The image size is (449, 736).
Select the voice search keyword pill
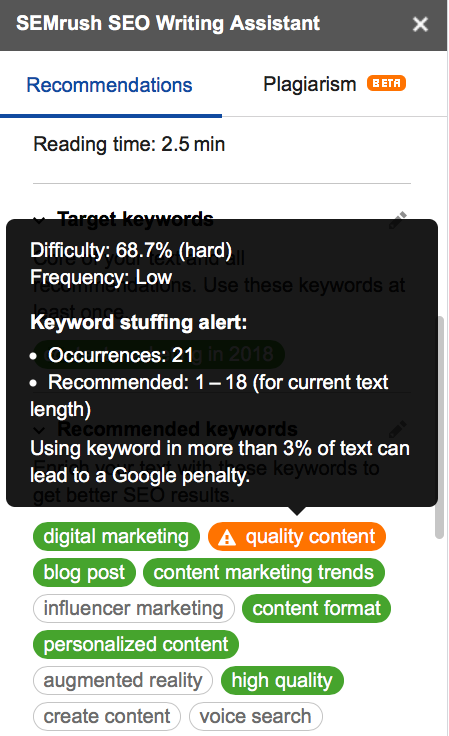point(256,716)
